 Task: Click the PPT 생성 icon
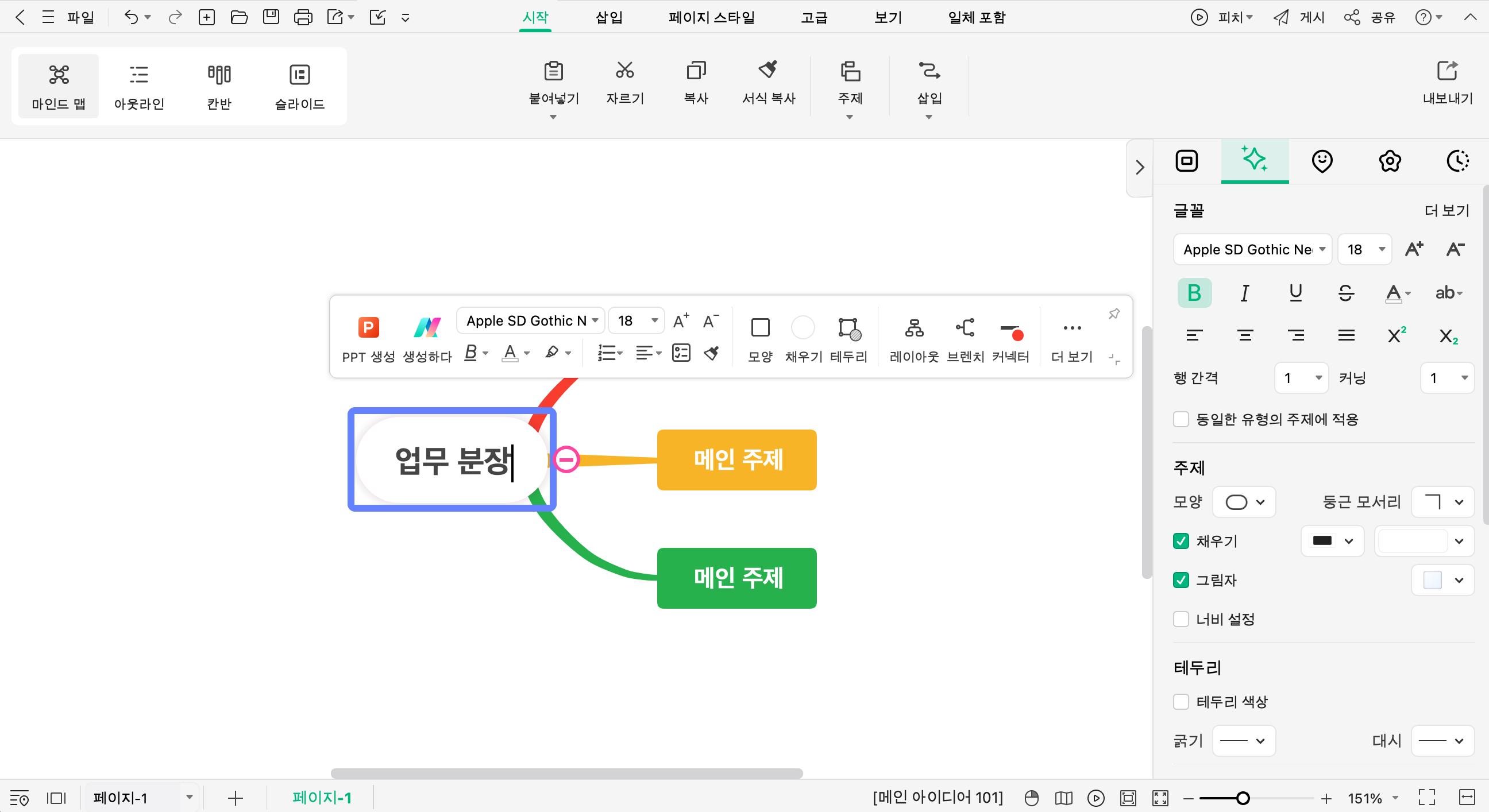click(368, 327)
